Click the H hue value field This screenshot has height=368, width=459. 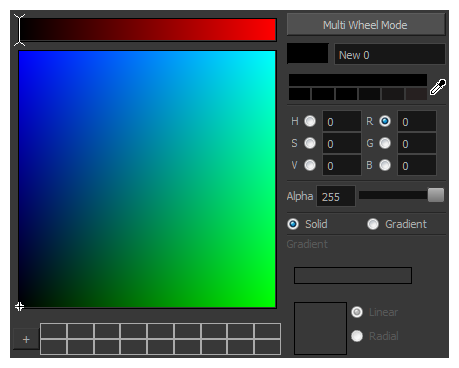click(x=342, y=121)
